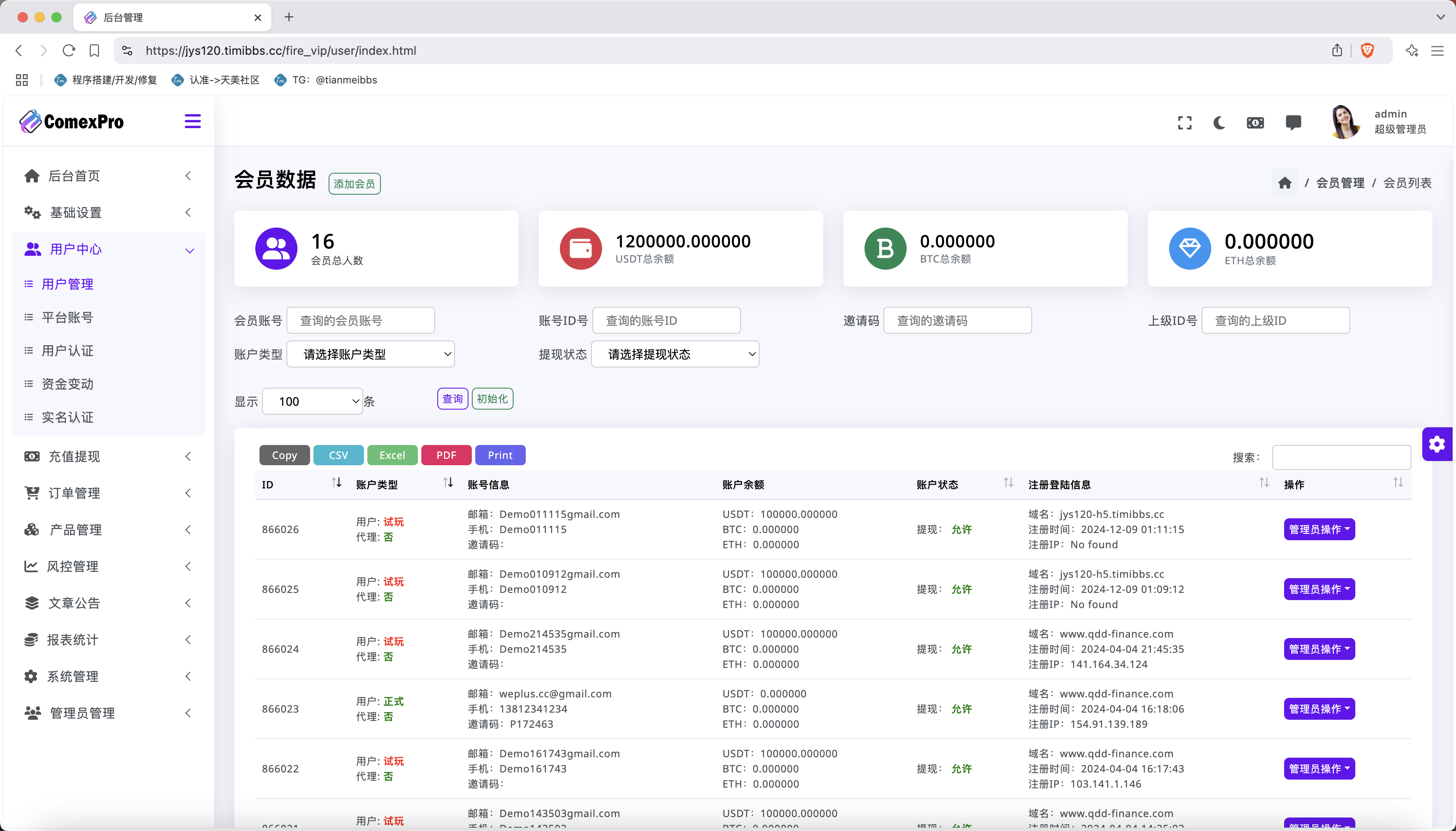Click the Print button

500,455
